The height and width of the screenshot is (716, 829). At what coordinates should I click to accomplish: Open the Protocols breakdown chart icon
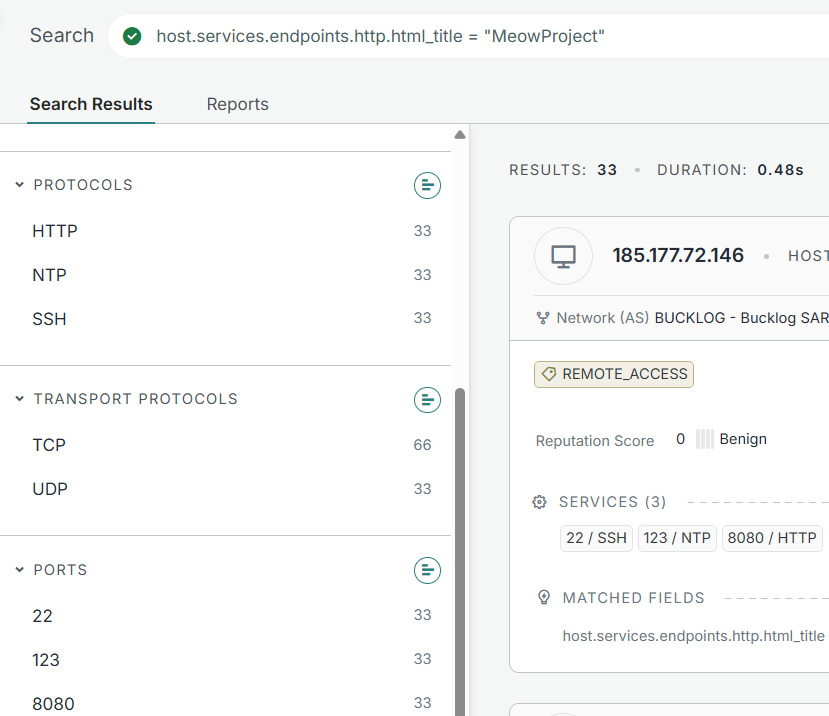[x=427, y=186]
